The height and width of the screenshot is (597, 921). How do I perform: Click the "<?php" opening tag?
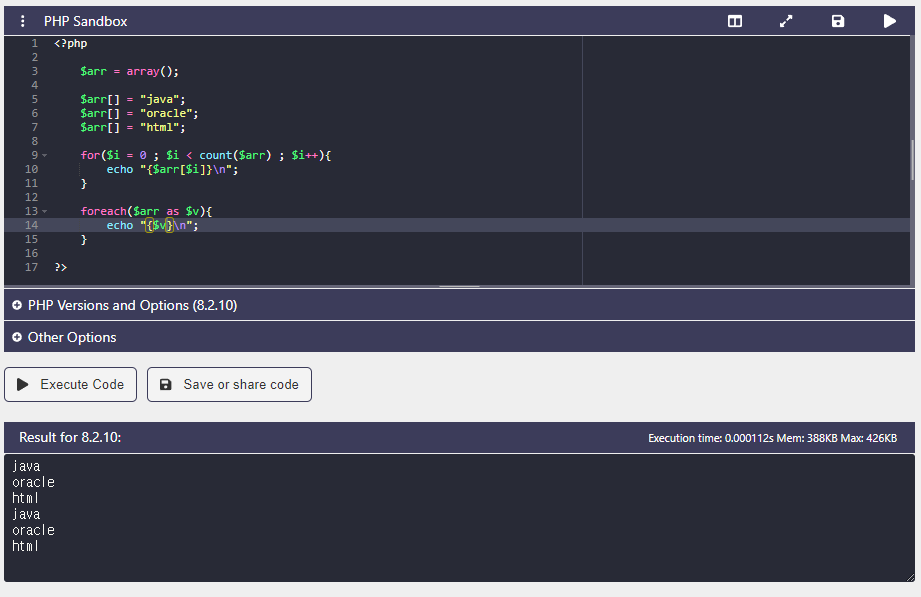[70, 43]
